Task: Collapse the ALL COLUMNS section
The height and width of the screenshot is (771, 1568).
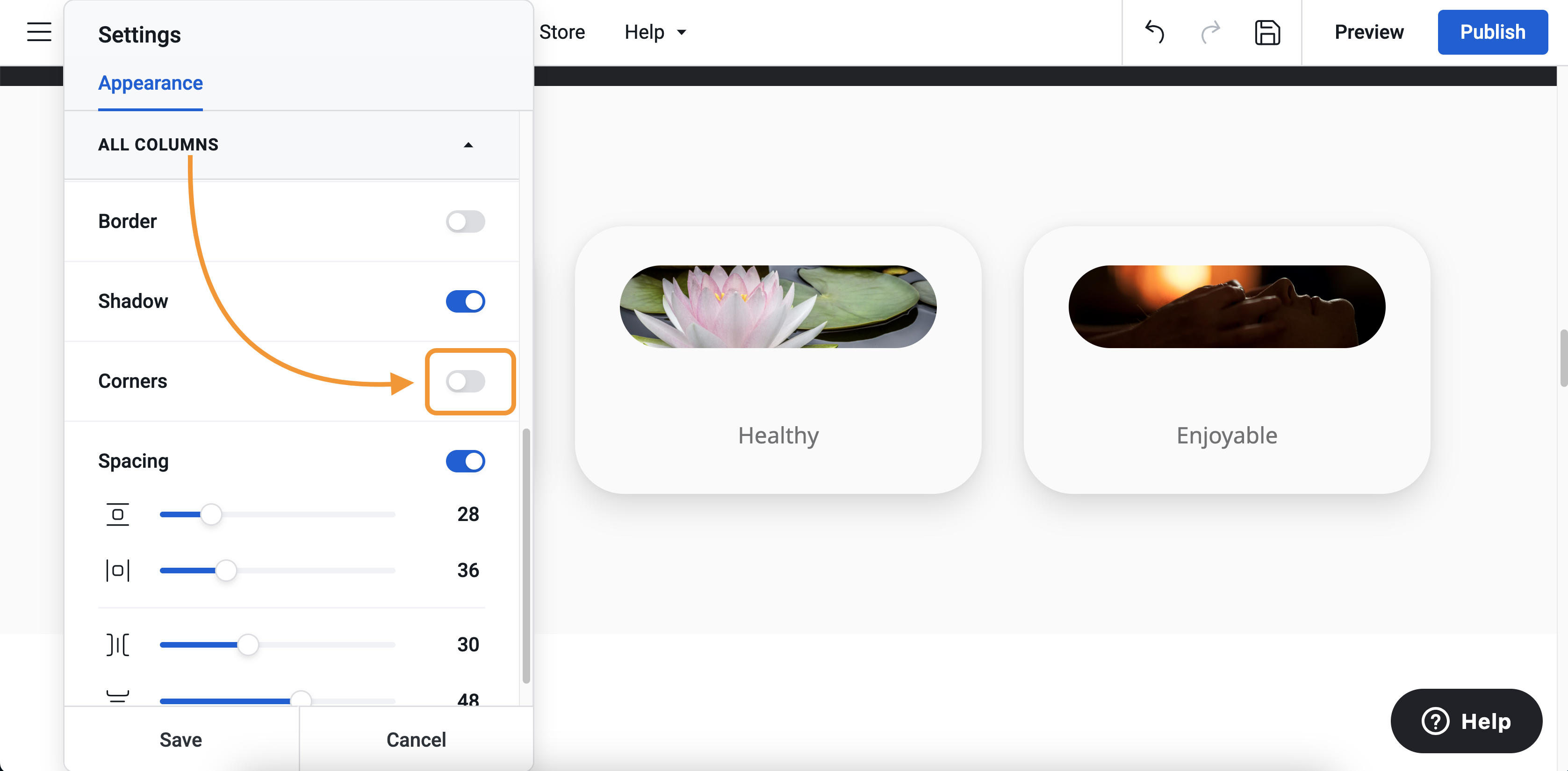Action: point(468,145)
